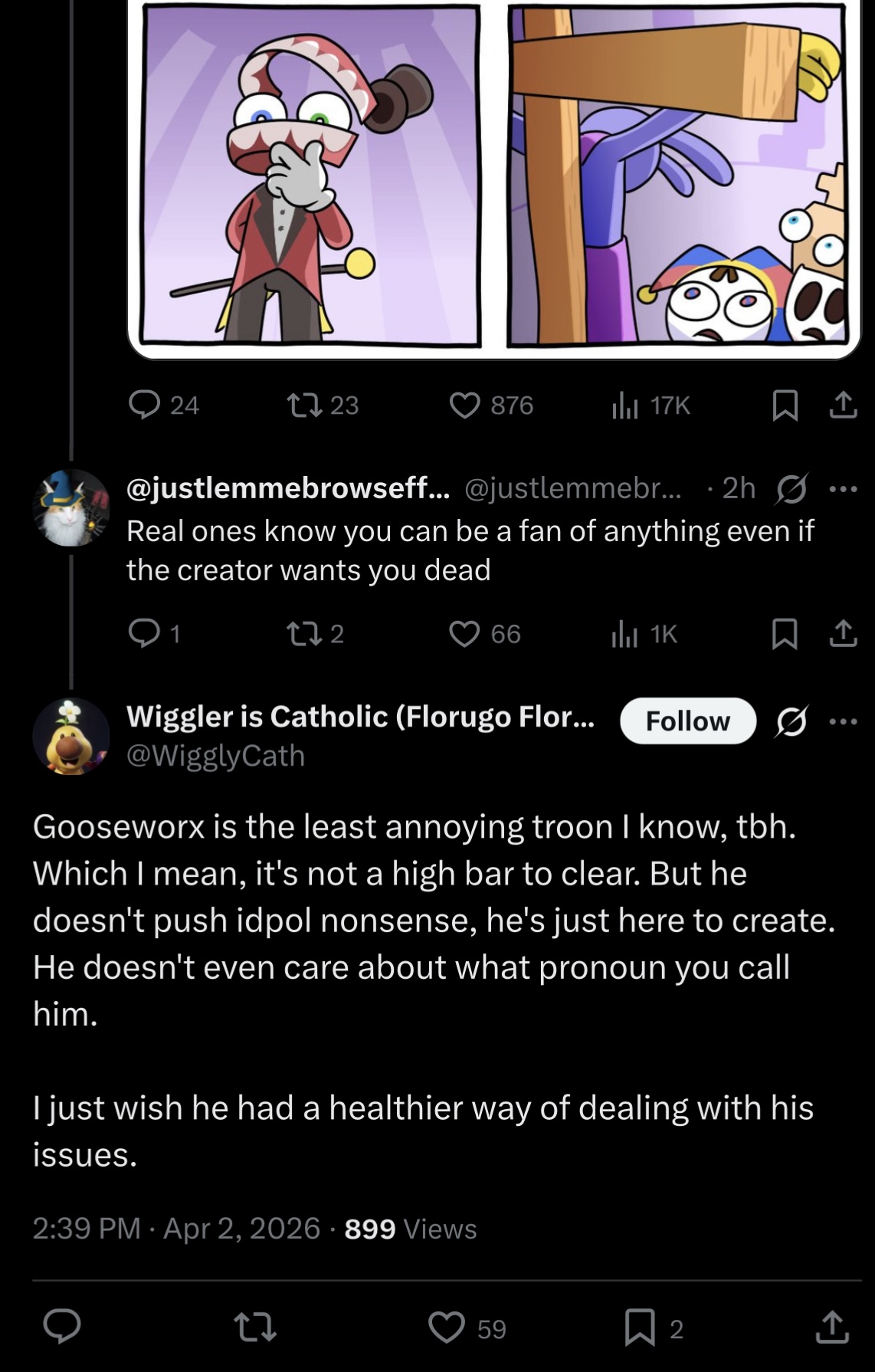
Task: Bookmark the main post with 2 bookmarks
Action: coord(654,1328)
